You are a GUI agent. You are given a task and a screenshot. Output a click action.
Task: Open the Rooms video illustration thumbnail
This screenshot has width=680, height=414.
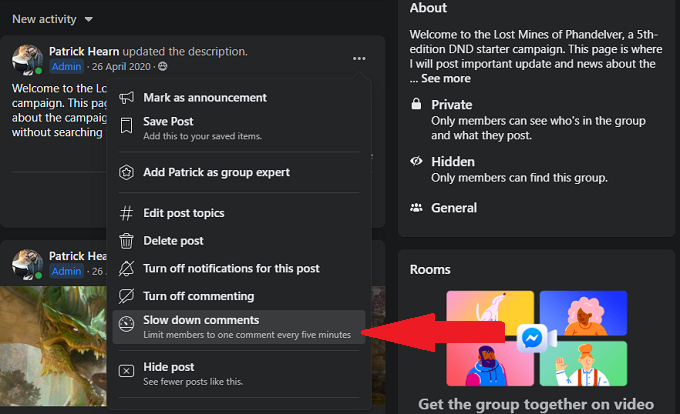(536, 338)
